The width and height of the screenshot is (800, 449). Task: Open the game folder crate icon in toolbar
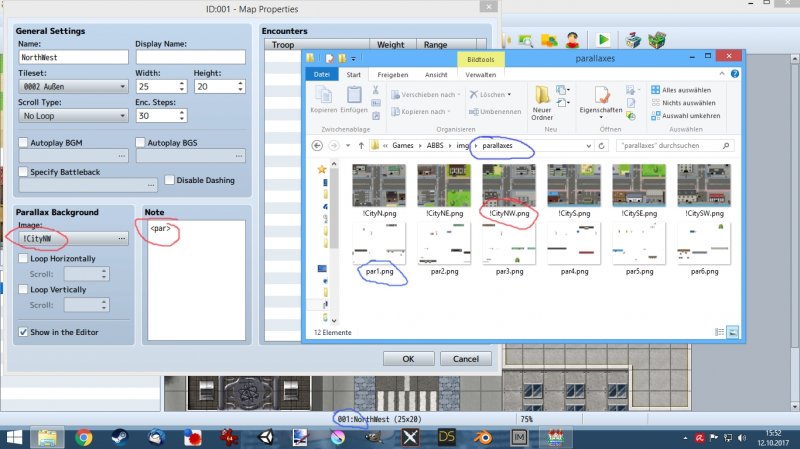658,40
